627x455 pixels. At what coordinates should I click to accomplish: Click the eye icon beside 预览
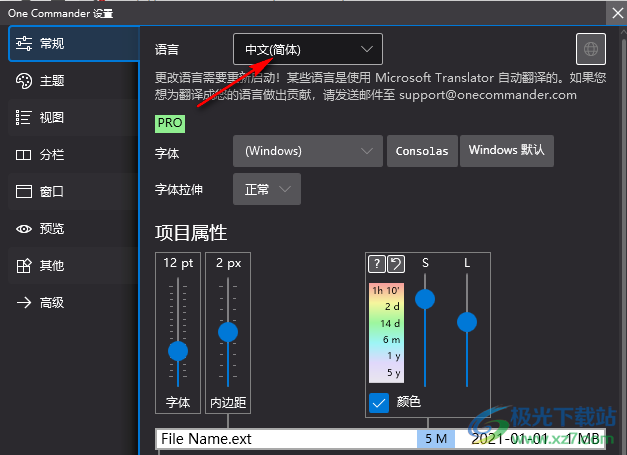pyautogui.click(x=24, y=229)
